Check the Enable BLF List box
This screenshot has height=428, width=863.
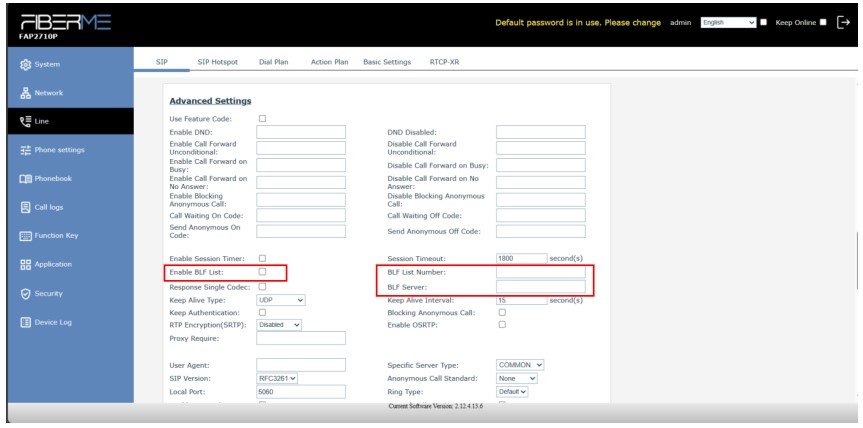tap(263, 272)
